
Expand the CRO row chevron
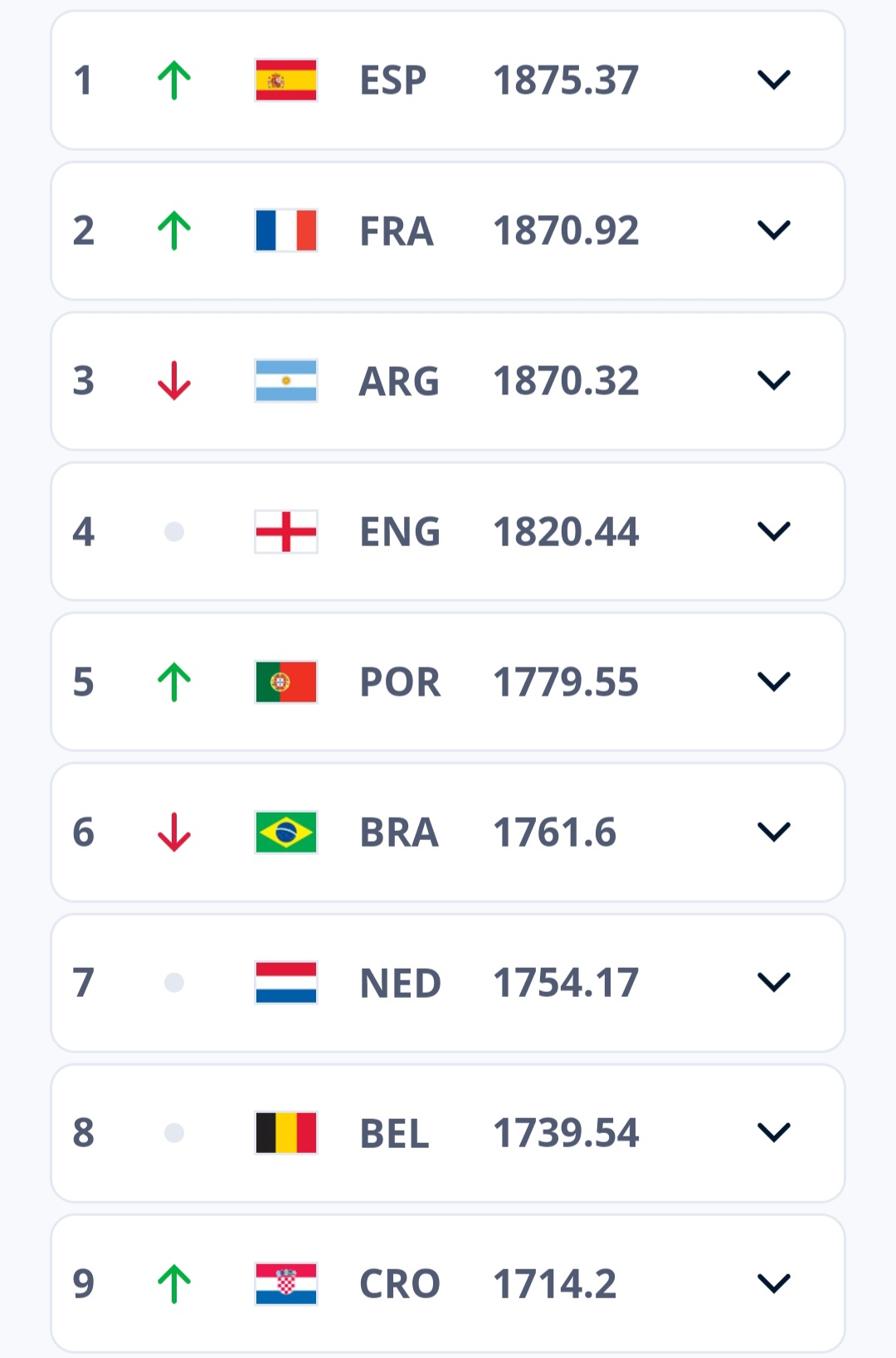774,1284
